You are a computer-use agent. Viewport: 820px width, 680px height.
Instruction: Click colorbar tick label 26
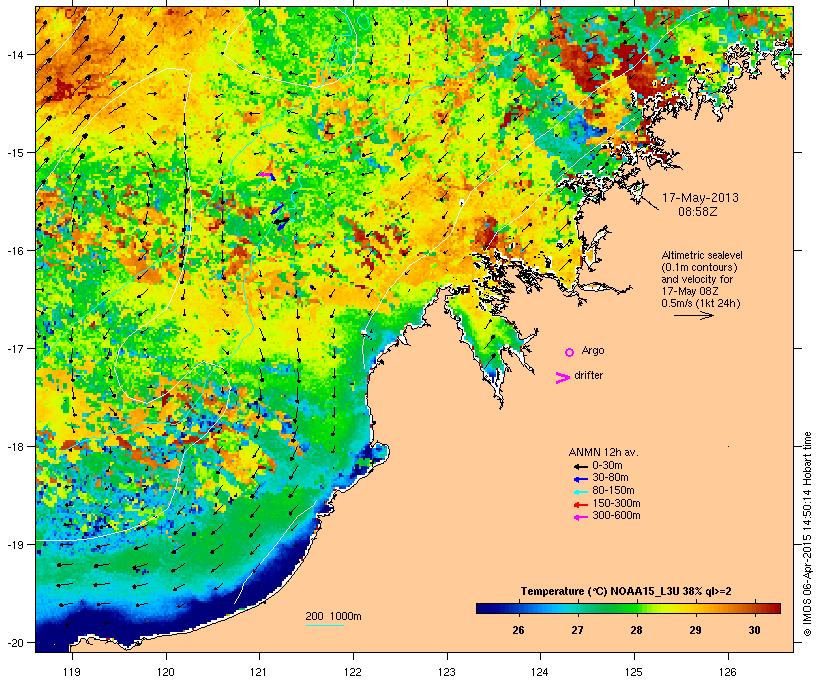click(x=518, y=630)
